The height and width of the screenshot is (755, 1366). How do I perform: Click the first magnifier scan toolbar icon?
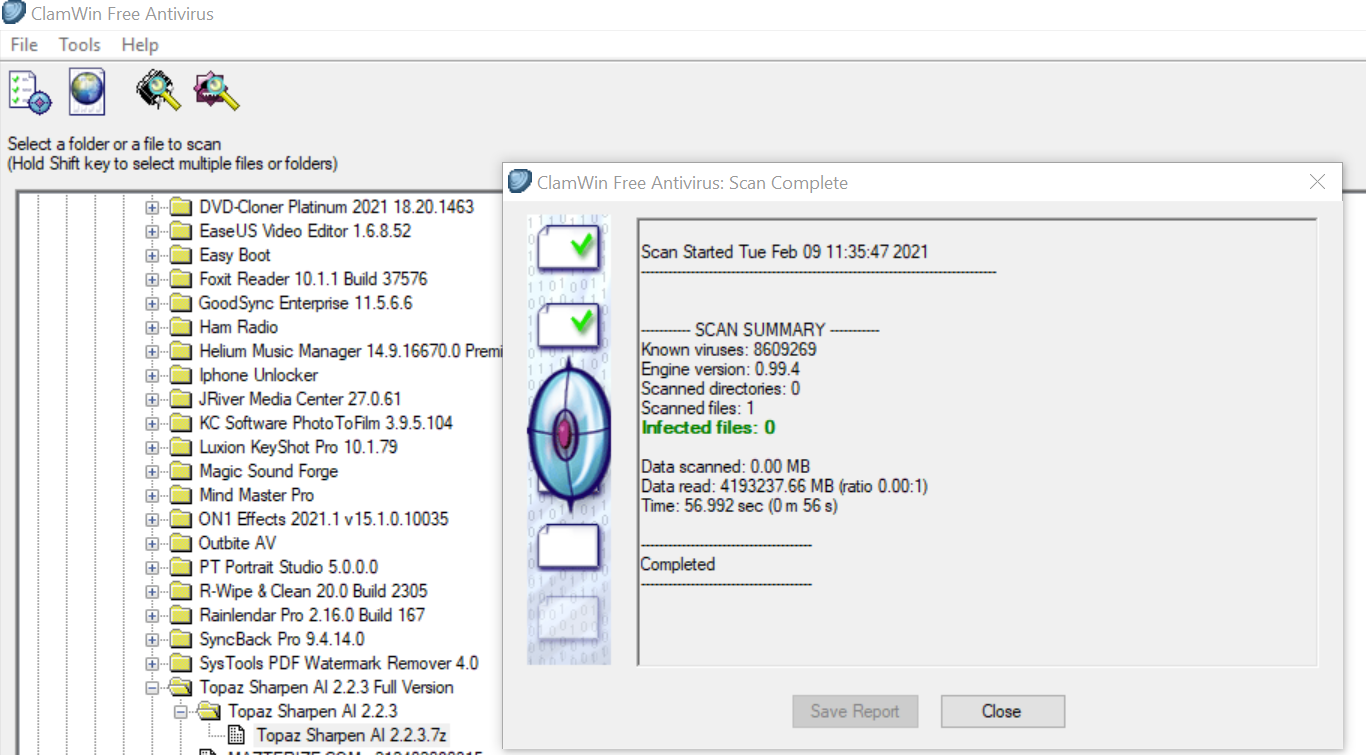[159, 90]
